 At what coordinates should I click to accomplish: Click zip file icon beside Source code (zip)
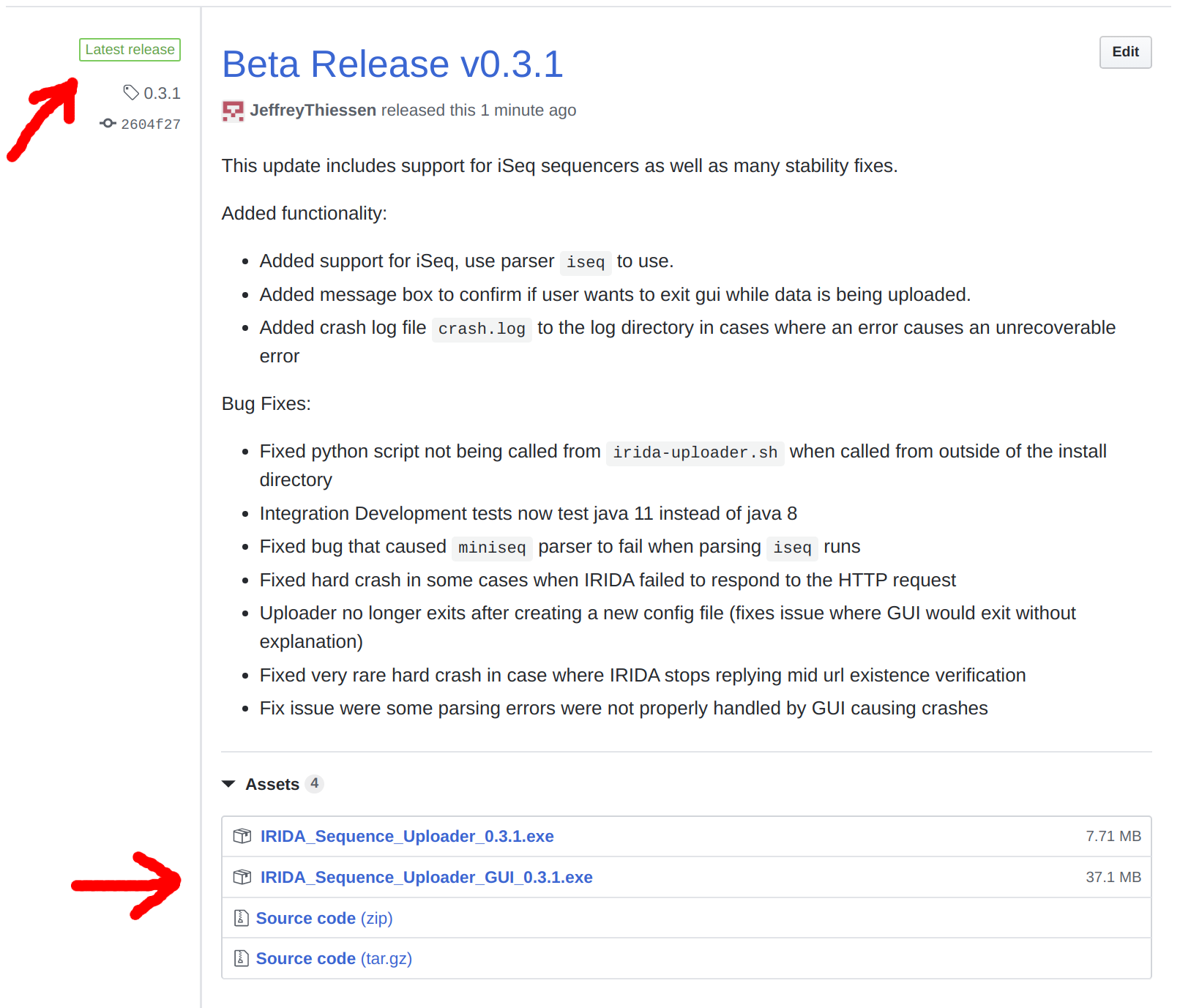pyautogui.click(x=241, y=918)
